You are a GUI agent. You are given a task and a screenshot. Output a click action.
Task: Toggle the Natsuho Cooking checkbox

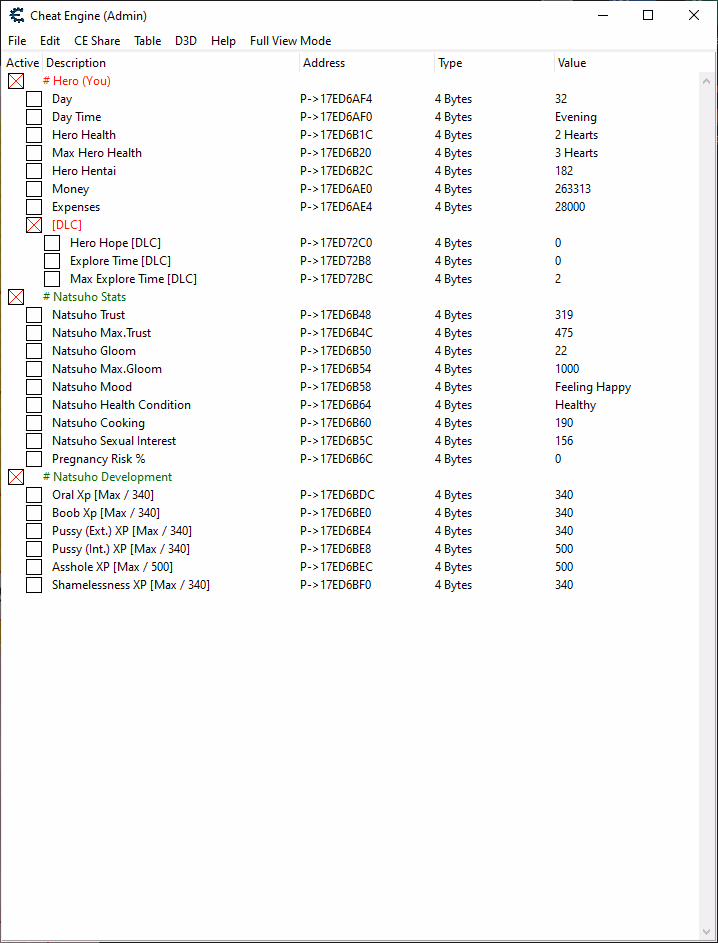[34, 423]
